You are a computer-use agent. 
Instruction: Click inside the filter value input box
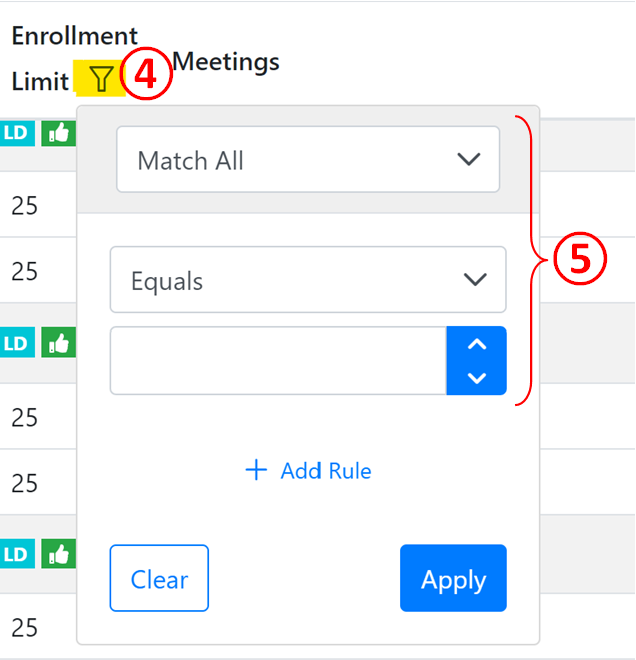(x=278, y=361)
